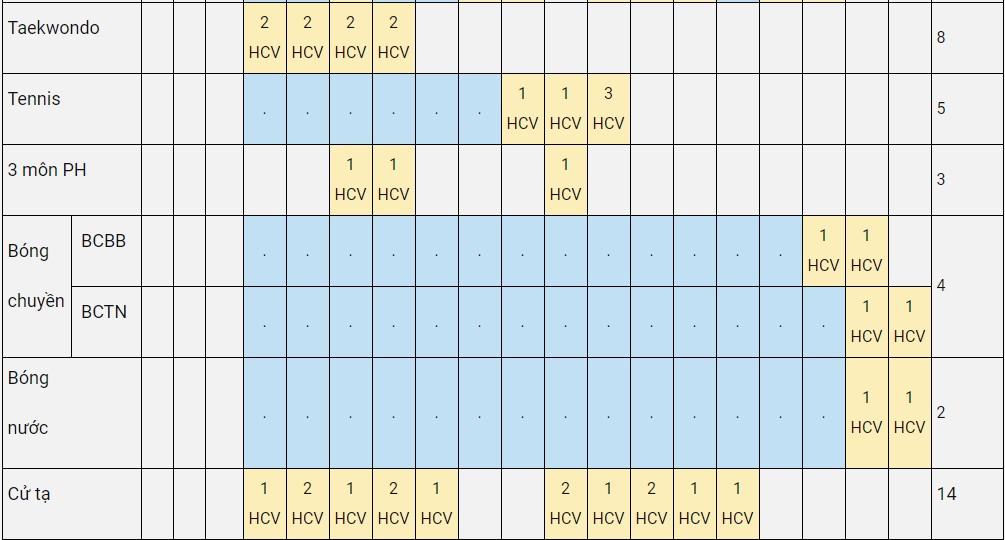Screen dimensions: 1005x540
Task: Select the Cử tạ total cell showing 14
Action: tap(967, 504)
